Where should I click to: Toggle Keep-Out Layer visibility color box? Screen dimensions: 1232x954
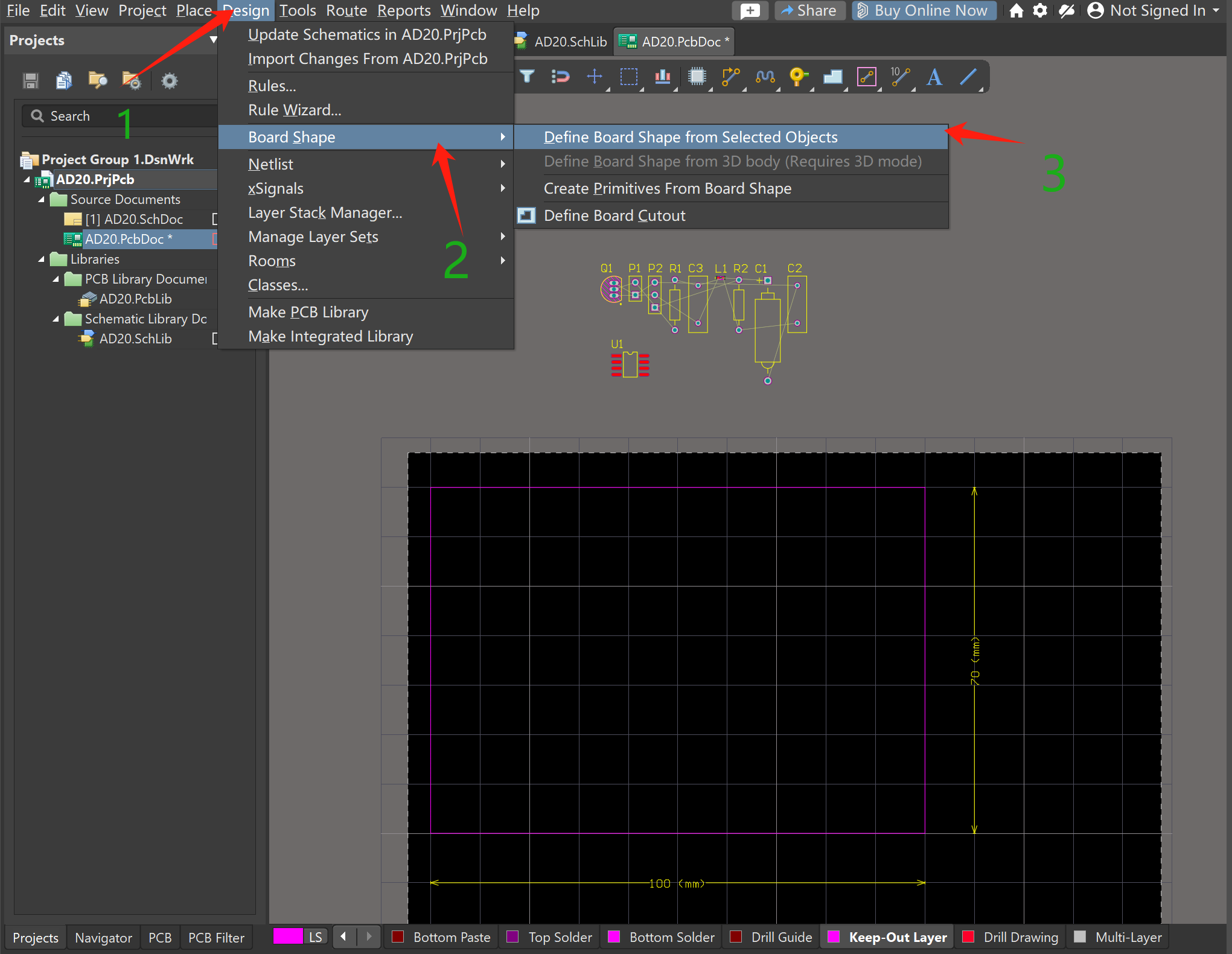coord(834,937)
